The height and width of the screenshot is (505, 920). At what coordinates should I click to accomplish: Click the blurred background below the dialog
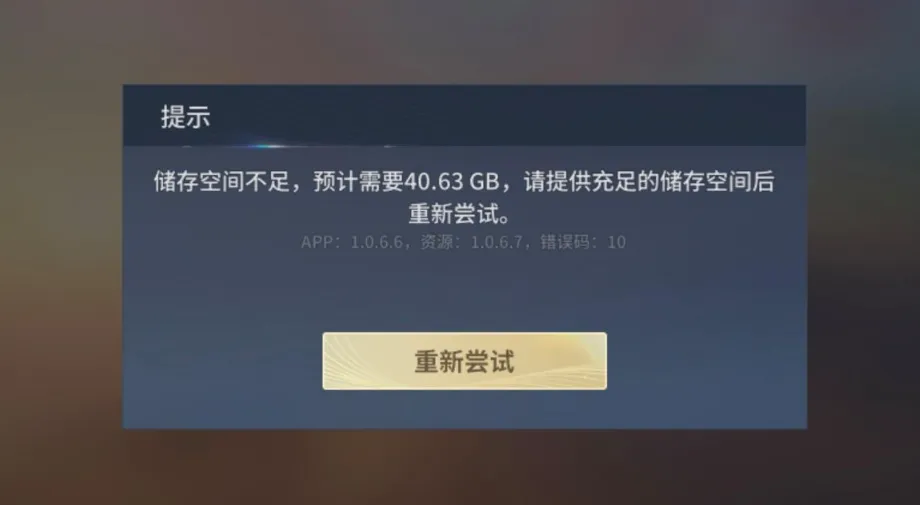pyautogui.click(x=460, y=467)
